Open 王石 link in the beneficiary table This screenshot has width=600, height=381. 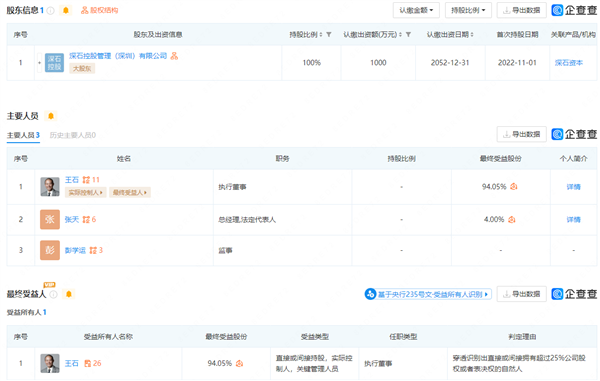click(72, 363)
